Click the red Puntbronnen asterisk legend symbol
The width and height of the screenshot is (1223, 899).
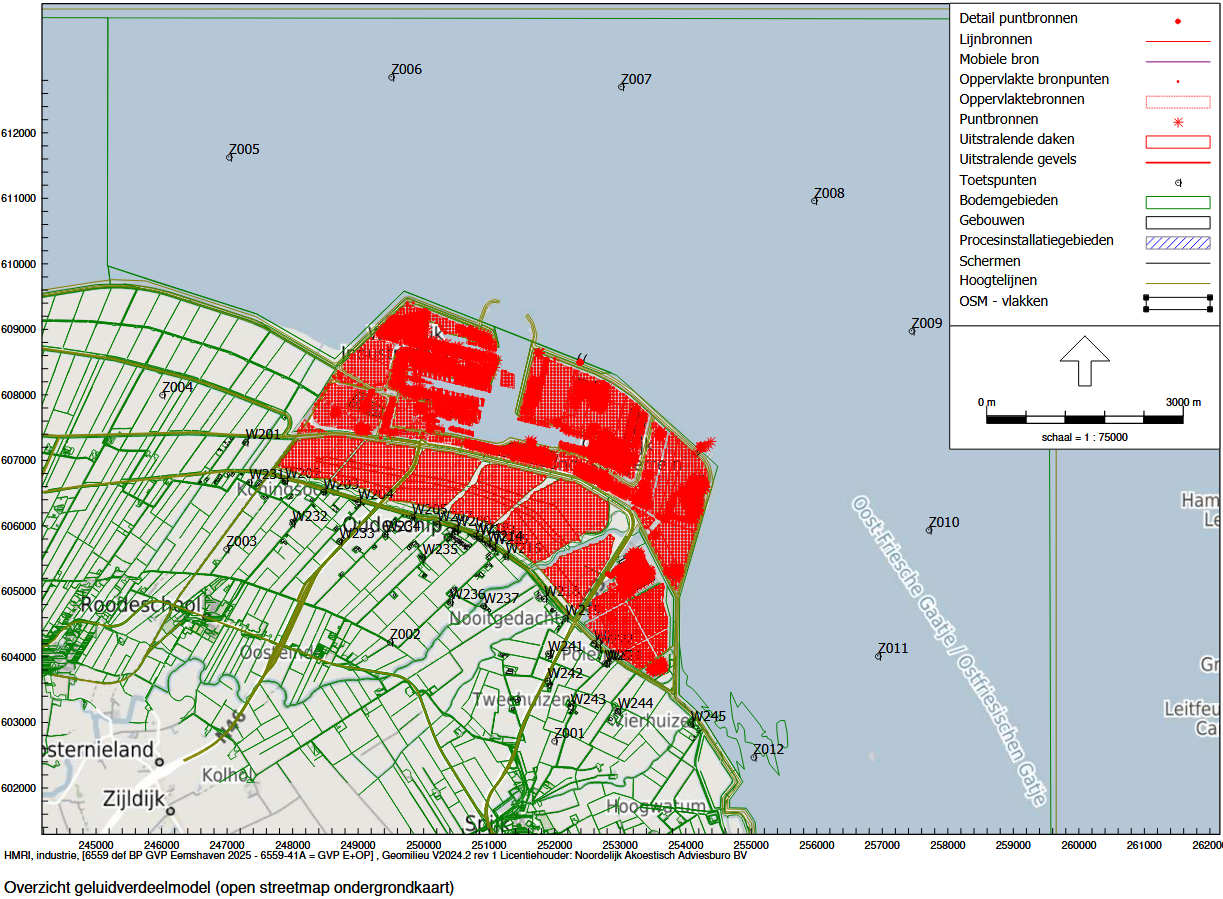point(1177,122)
